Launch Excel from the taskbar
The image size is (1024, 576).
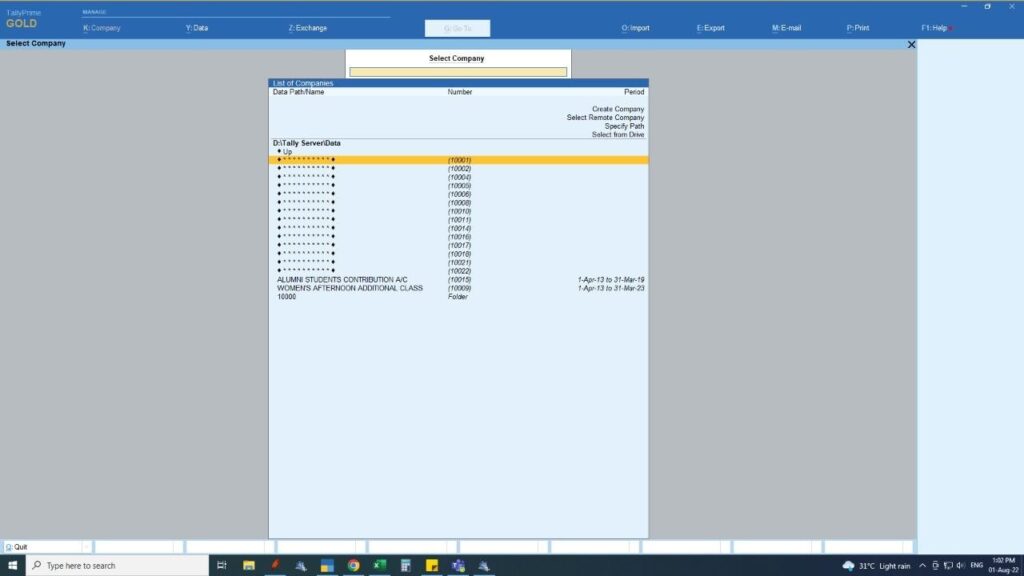click(380, 565)
